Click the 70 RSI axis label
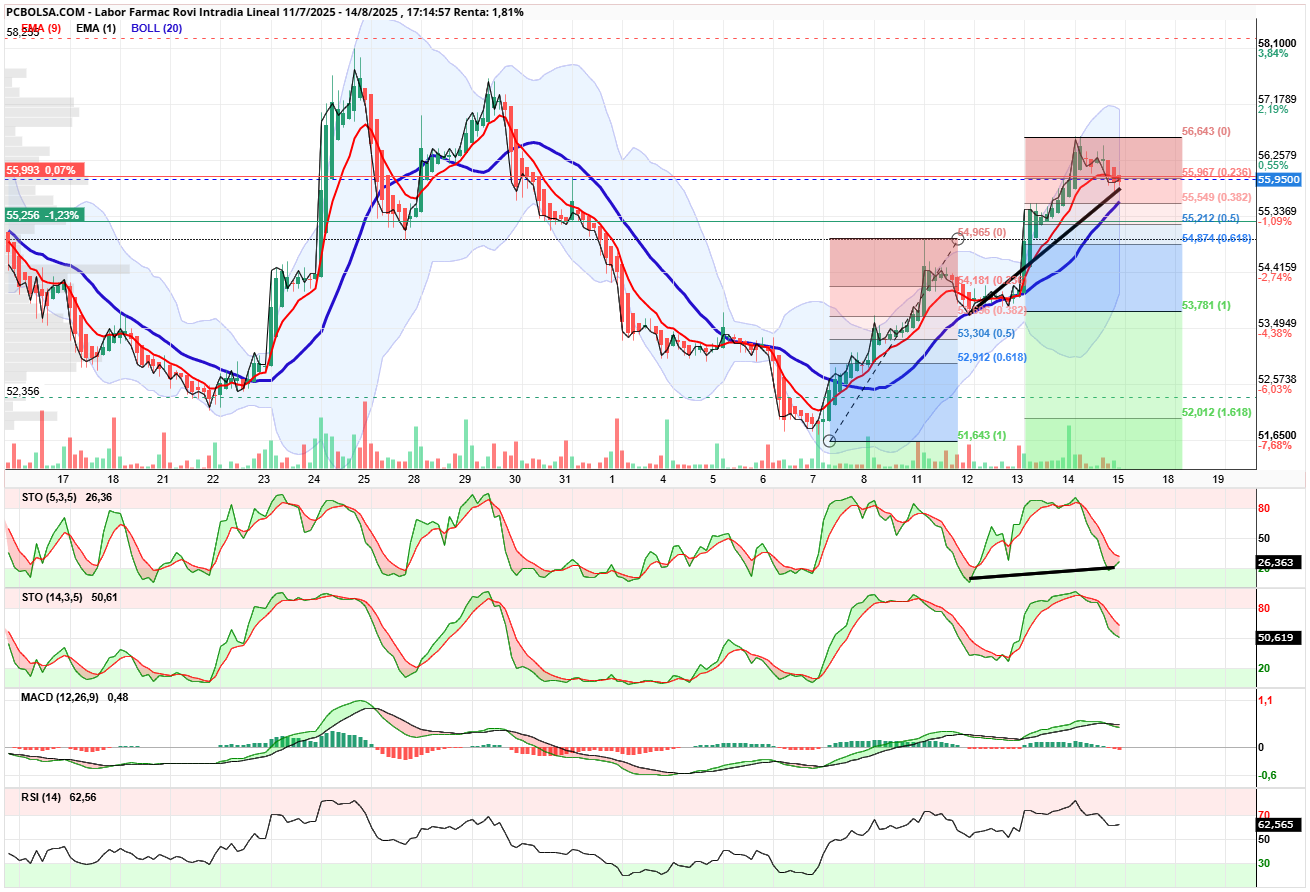 click(x=1264, y=815)
